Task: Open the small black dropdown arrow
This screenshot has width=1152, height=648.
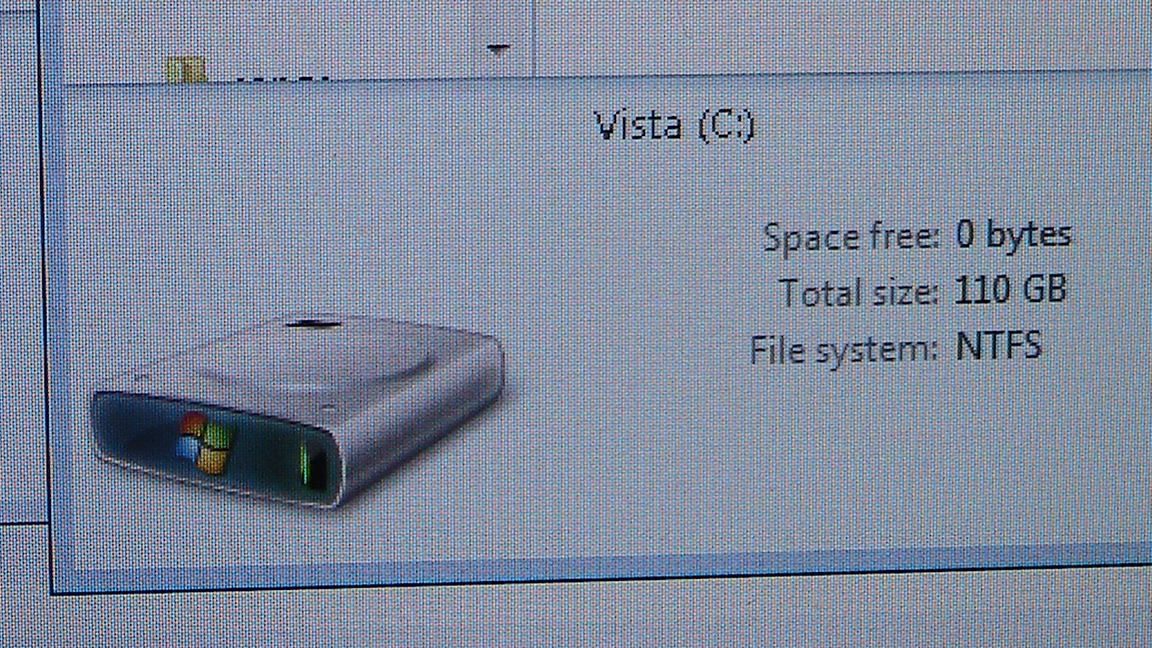Action: (x=498, y=49)
